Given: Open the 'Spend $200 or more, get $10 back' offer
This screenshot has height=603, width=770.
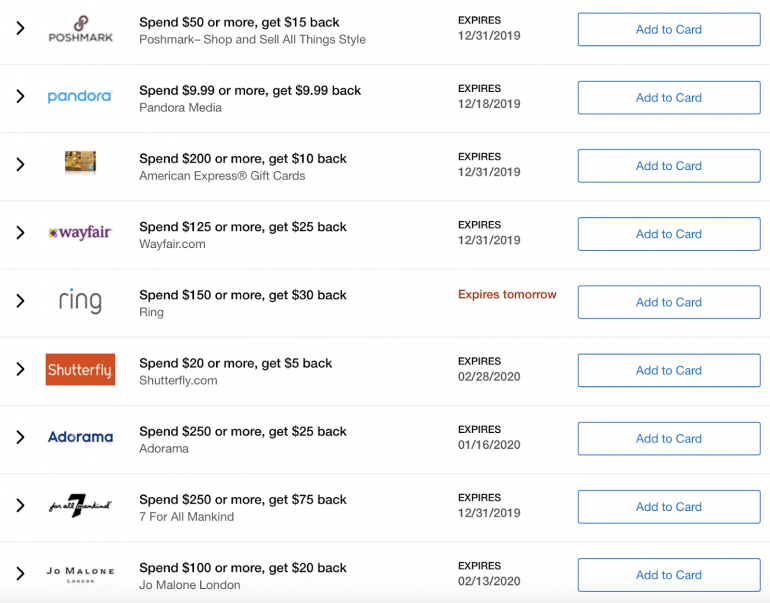Looking at the screenshot, I should (x=243, y=158).
